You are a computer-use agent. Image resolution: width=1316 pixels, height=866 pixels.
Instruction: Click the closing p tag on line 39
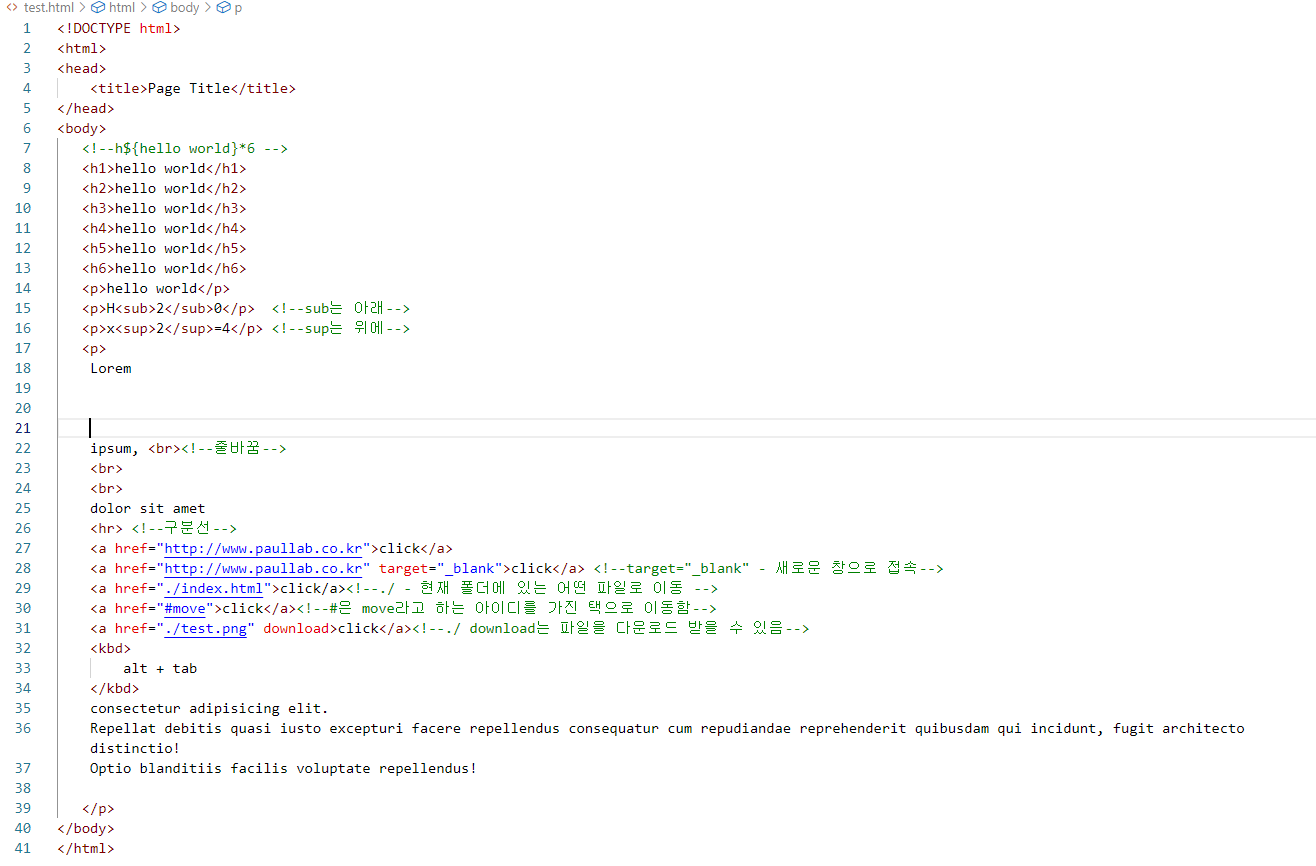tap(98, 808)
